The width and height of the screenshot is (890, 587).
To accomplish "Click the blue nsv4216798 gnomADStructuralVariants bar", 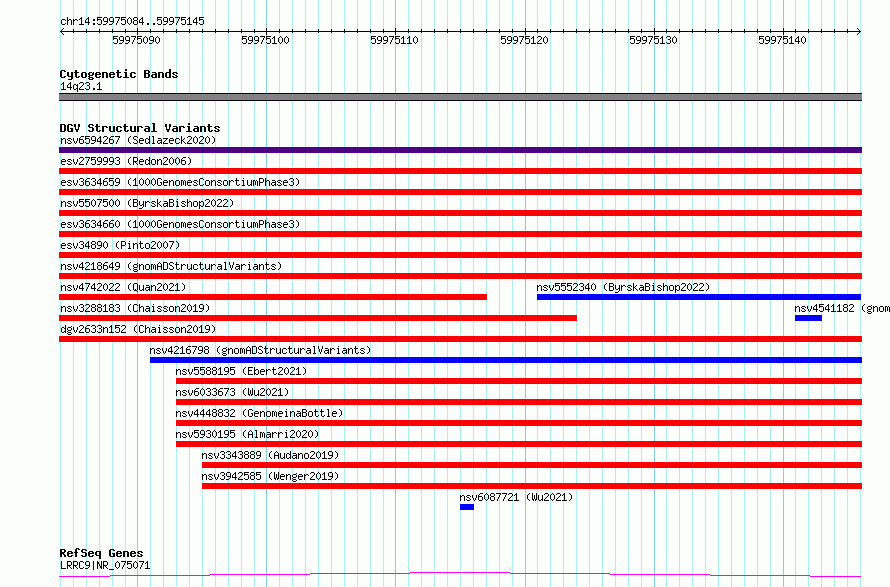I will [506, 360].
